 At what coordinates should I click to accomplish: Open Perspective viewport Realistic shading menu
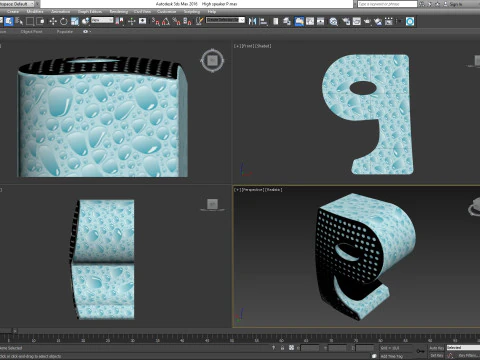click(274, 190)
